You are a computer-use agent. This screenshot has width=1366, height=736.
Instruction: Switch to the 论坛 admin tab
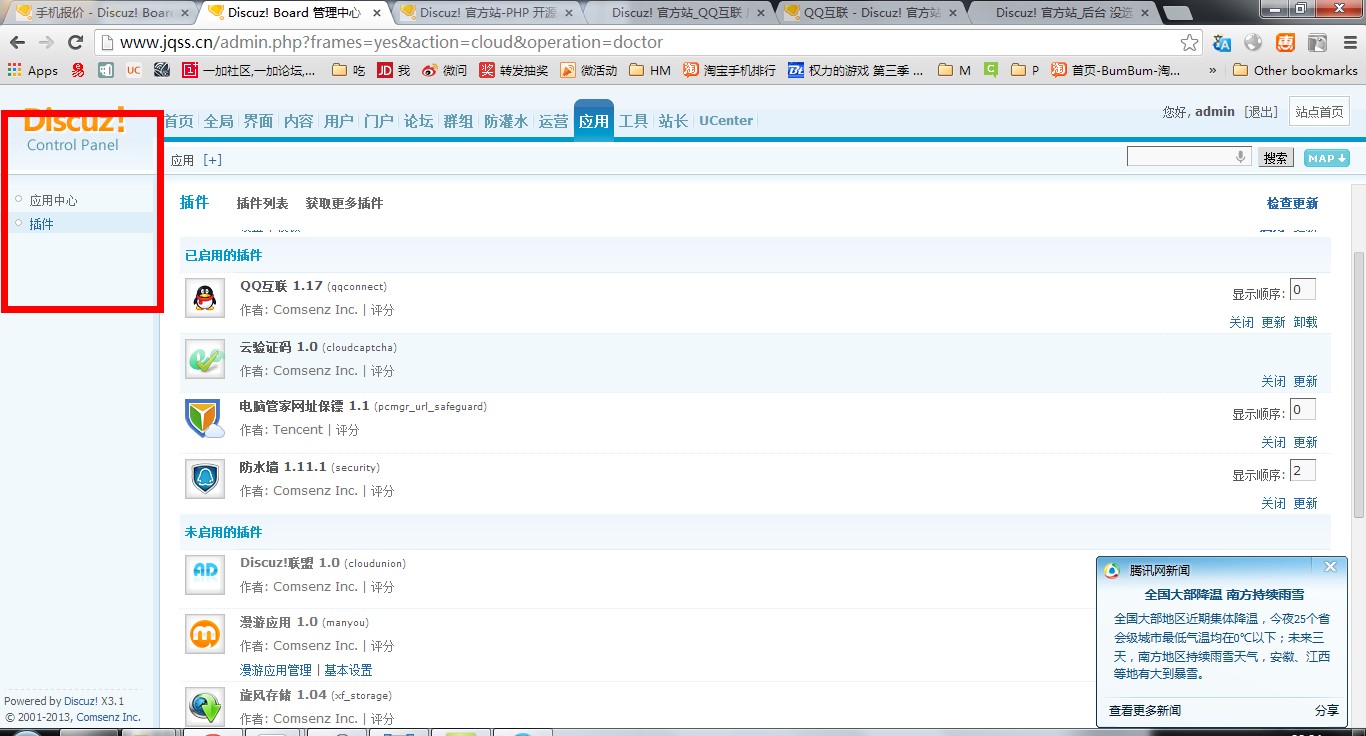418,121
